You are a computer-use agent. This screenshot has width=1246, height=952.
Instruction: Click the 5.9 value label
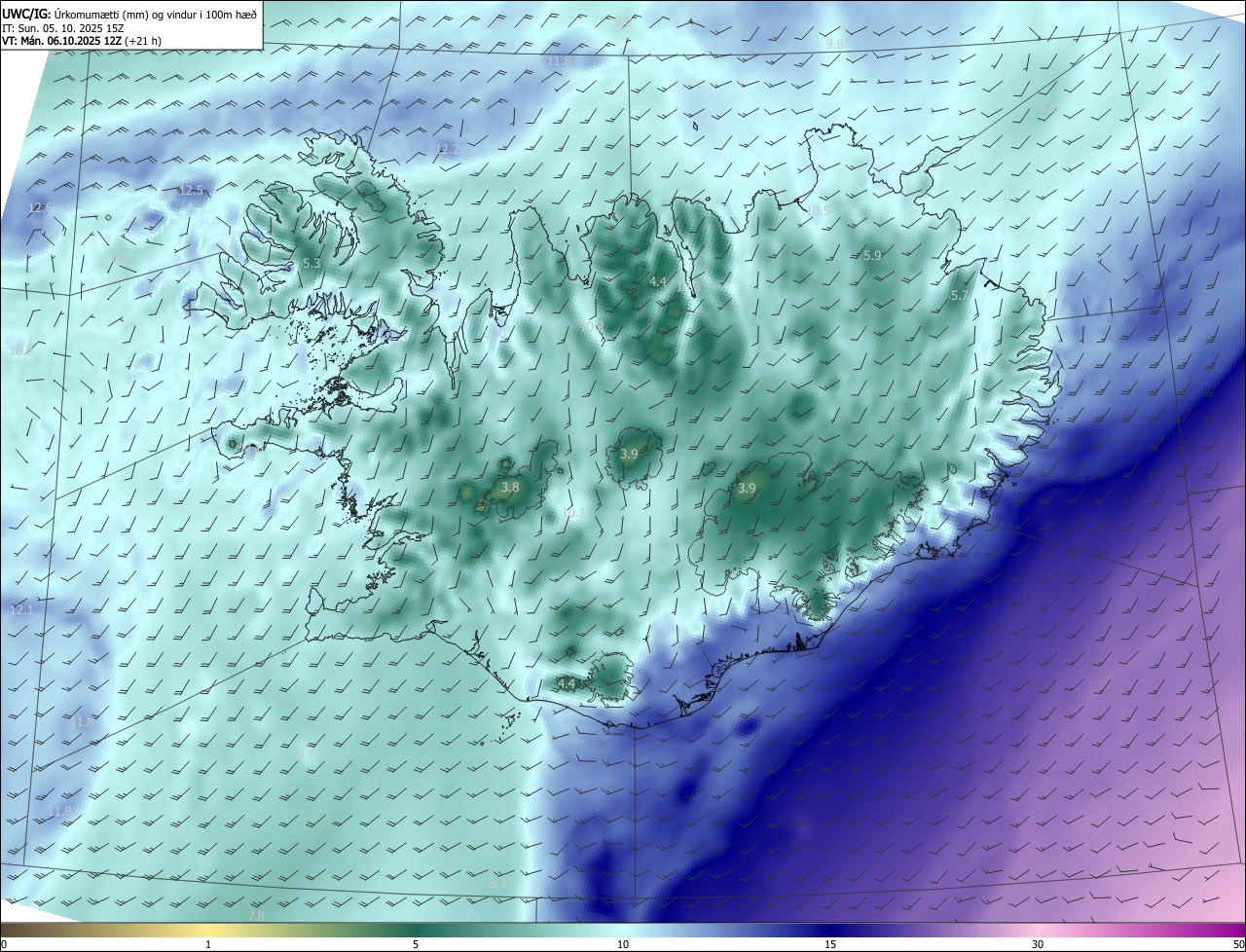872,255
